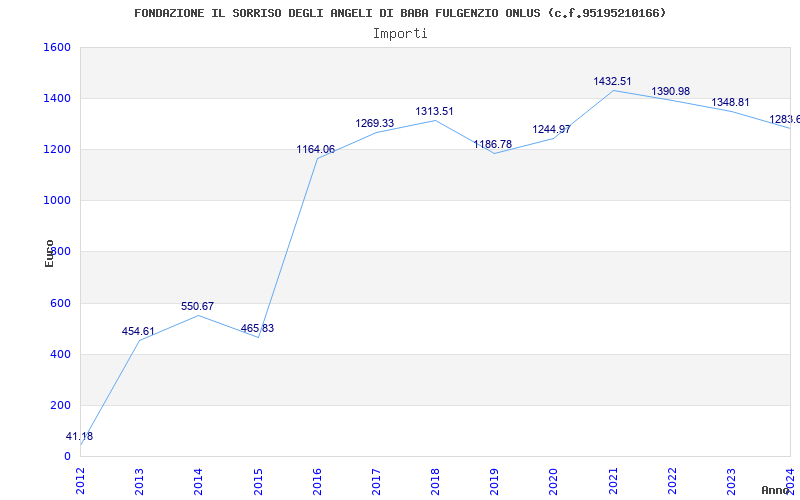The height and width of the screenshot is (500, 800).
Task: Click the 1200 y-axis tick label
Action: (57, 149)
